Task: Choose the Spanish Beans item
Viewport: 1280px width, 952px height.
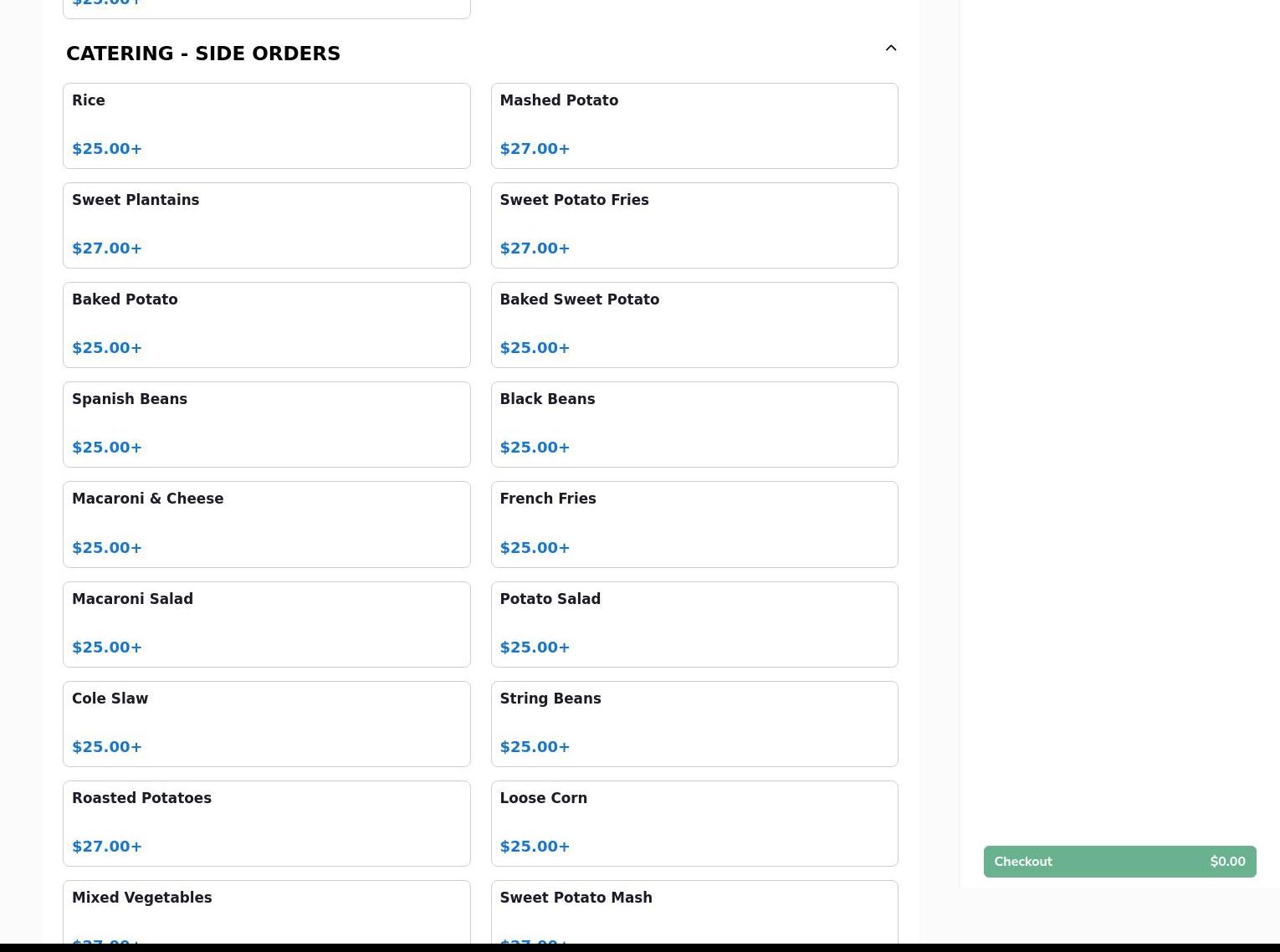Action: click(x=267, y=424)
